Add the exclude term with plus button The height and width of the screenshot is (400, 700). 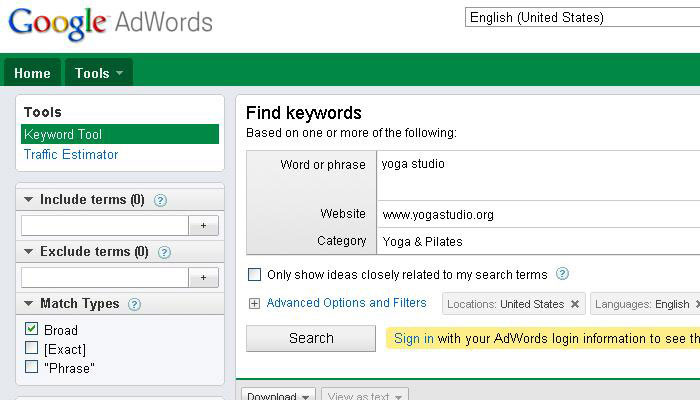click(x=204, y=278)
